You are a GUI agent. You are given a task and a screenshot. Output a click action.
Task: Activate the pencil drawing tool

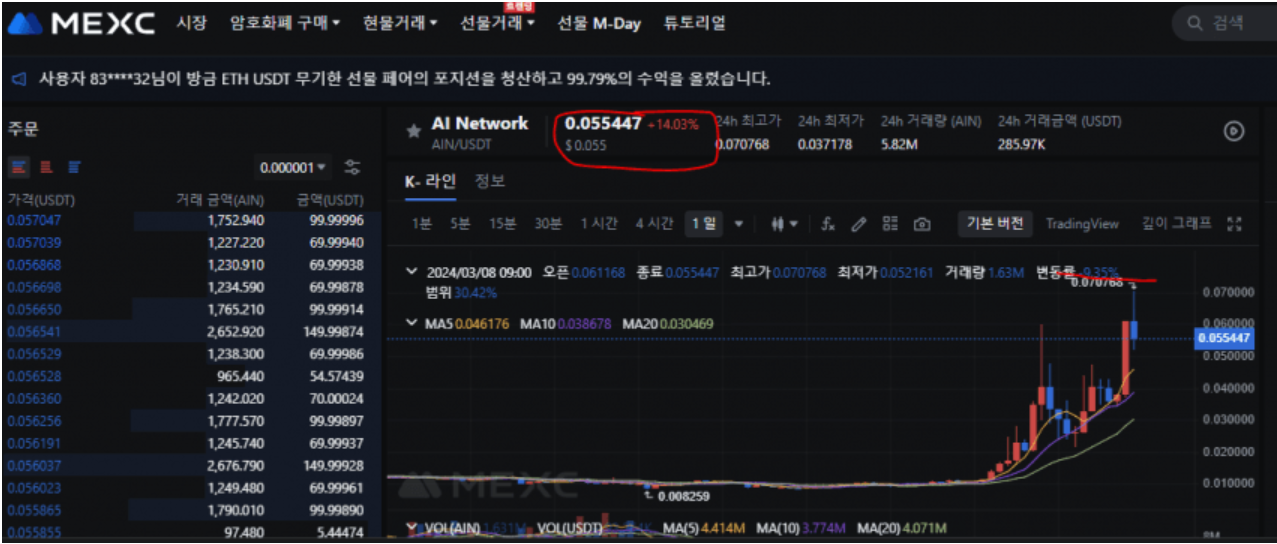pos(858,224)
